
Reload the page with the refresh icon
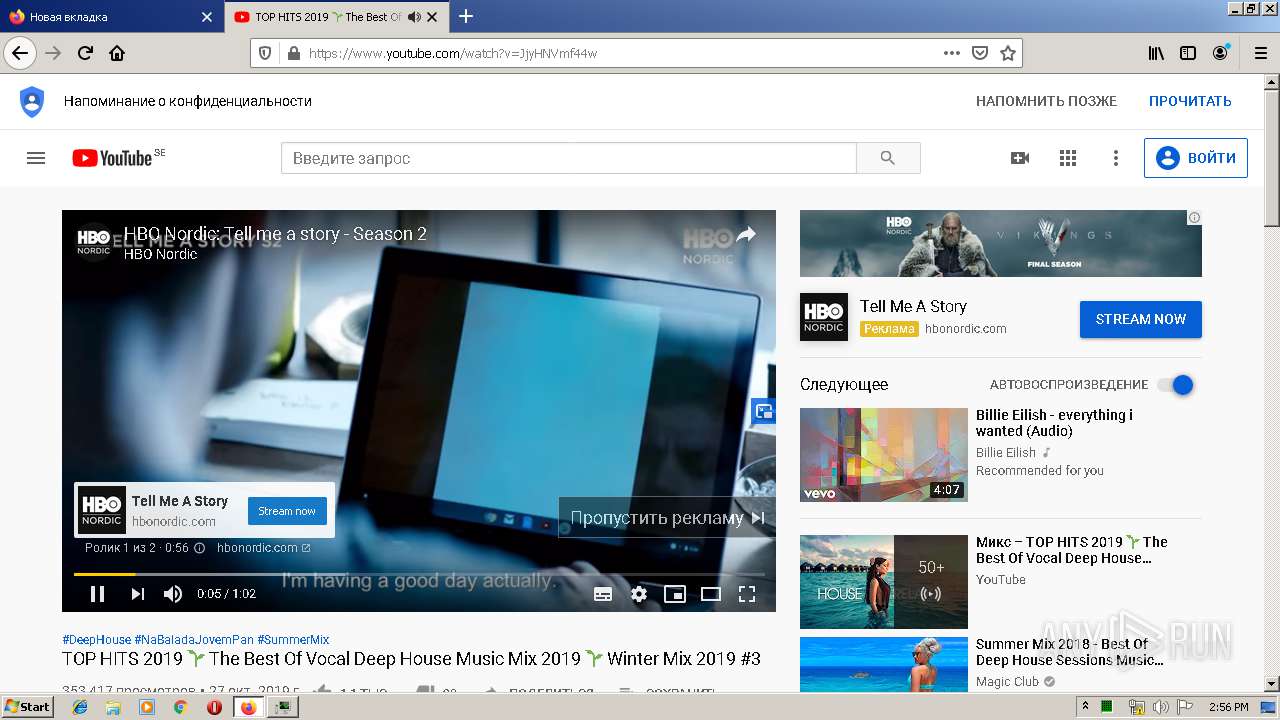pos(85,53)
